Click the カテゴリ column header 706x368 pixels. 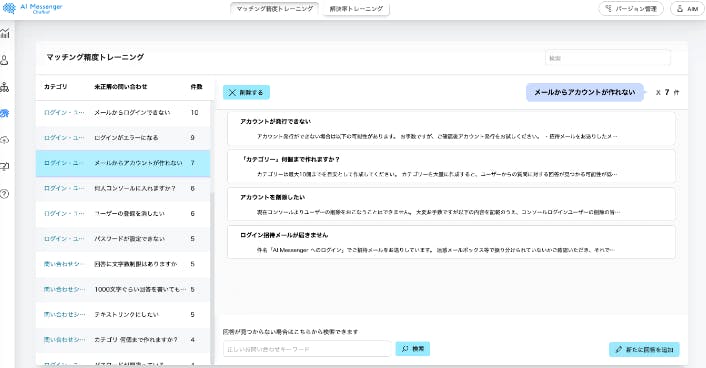tap(55, 86)
